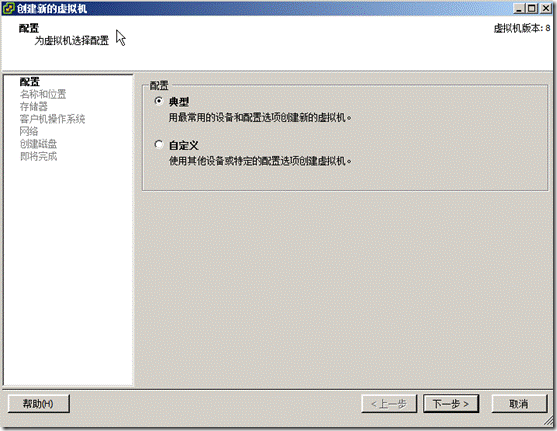
Task: Select the 自定义 radio button
Action: (159, 144)
